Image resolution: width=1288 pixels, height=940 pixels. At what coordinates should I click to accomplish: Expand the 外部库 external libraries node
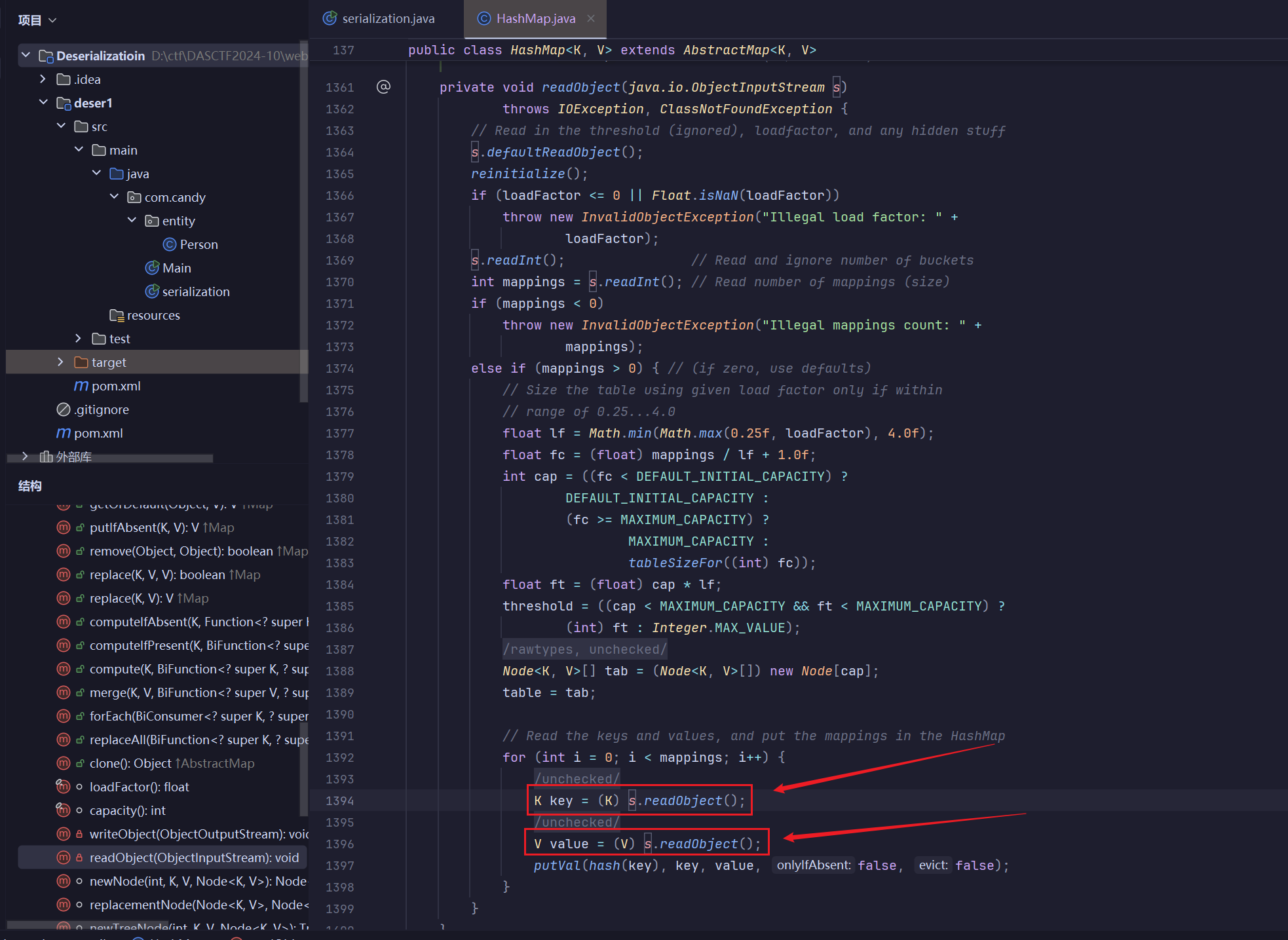coord(26,457)
